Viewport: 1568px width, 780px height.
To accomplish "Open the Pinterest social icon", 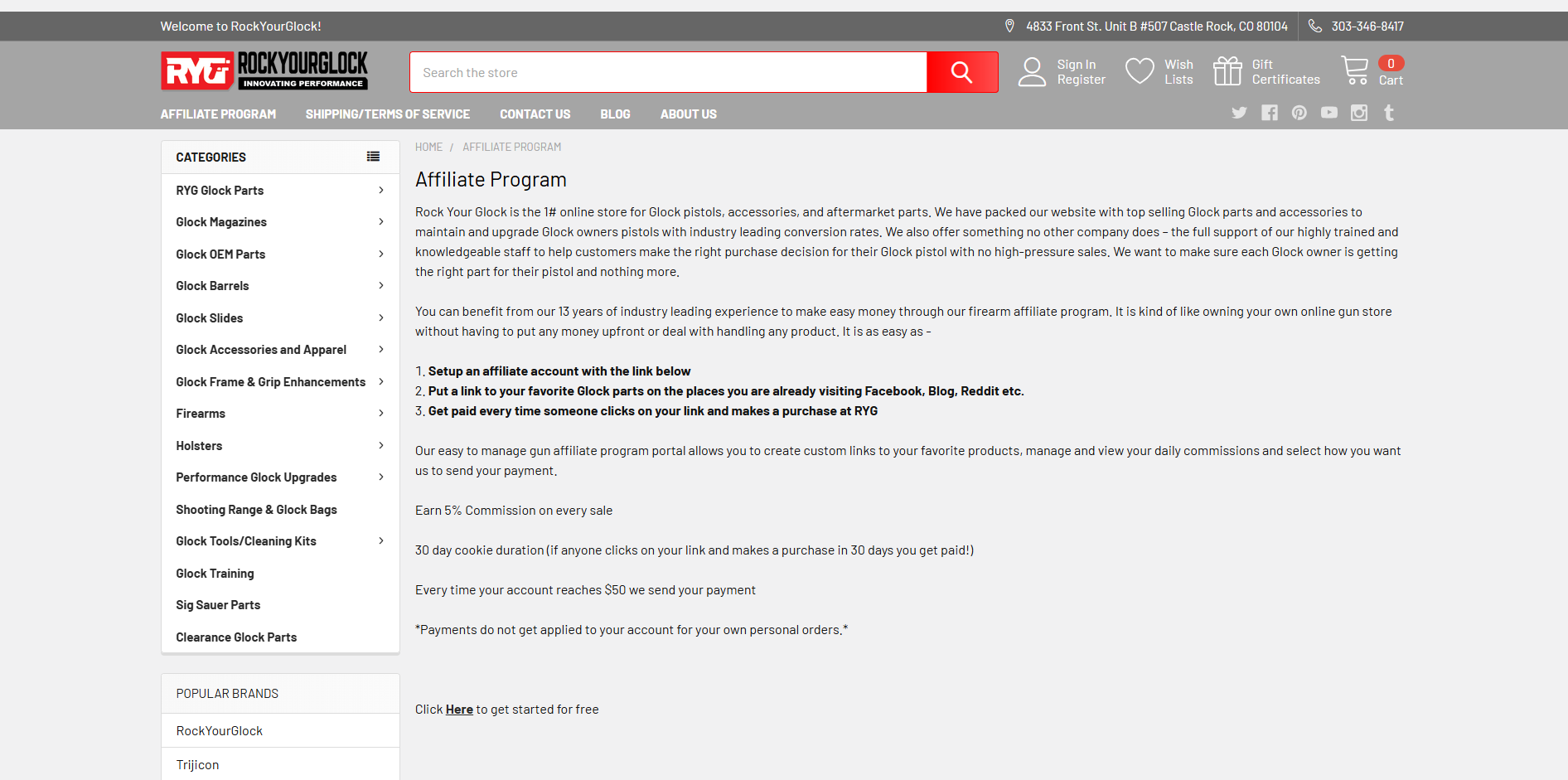I will [x=1299, y=113].
